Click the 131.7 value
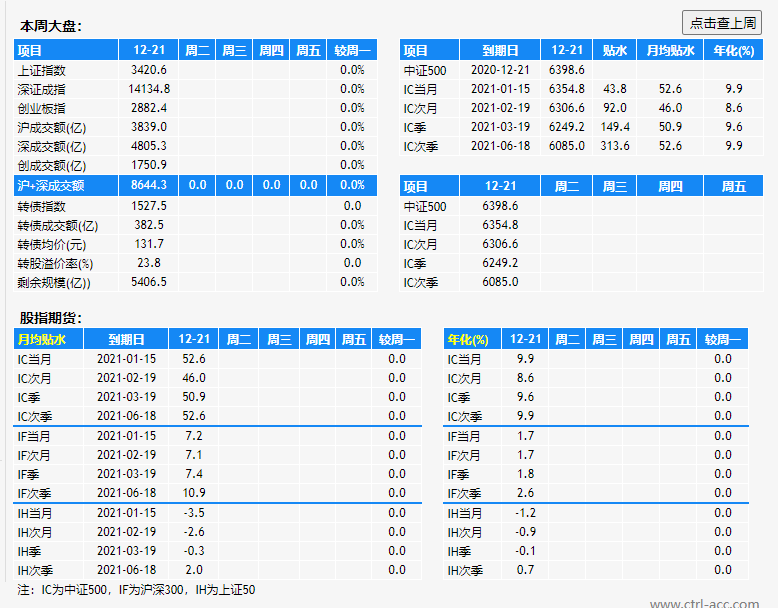This screenshot has width=778, height=608. (x=149, y=244)
